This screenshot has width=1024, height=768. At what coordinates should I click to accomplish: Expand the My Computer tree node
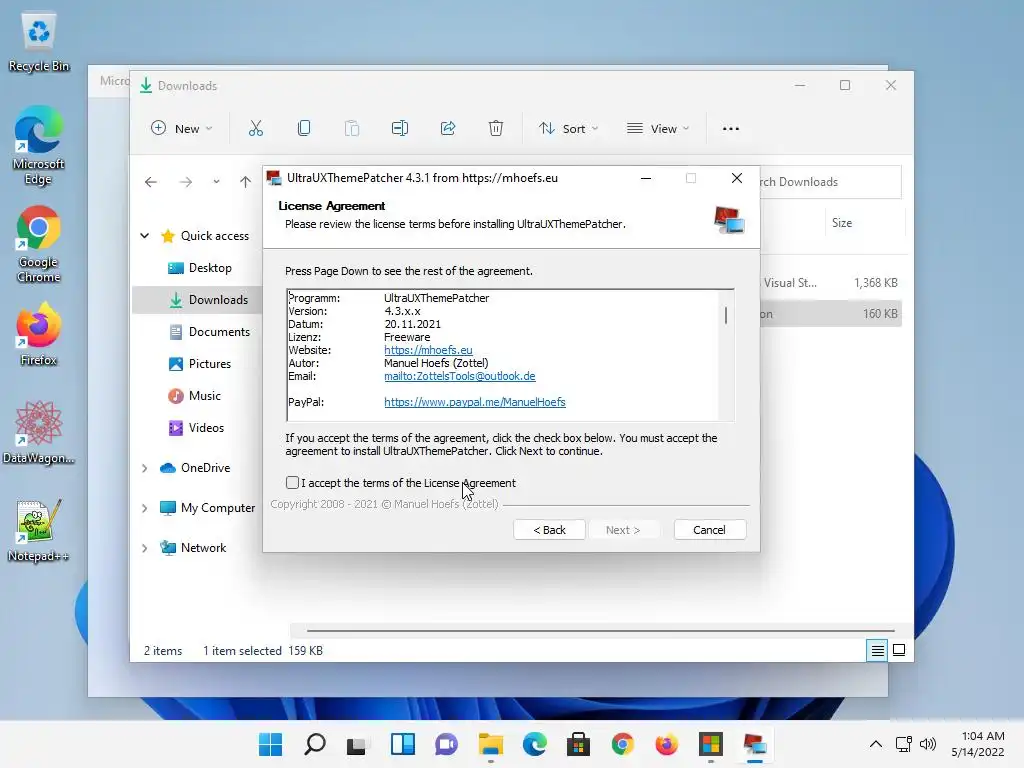pos(144,508)
